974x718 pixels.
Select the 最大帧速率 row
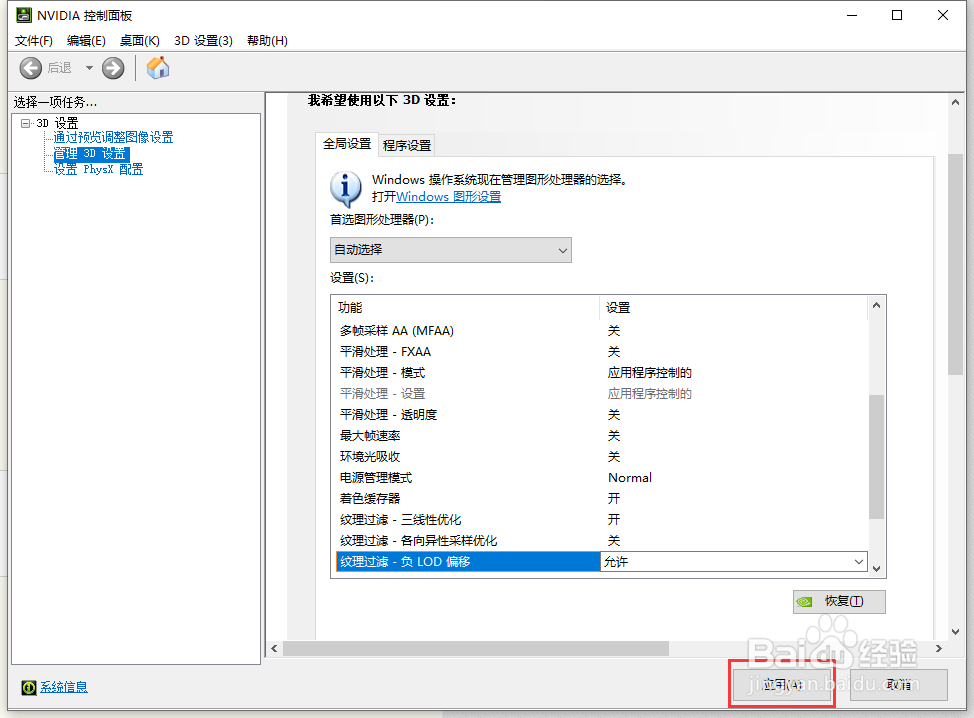[x=601, y=435]
